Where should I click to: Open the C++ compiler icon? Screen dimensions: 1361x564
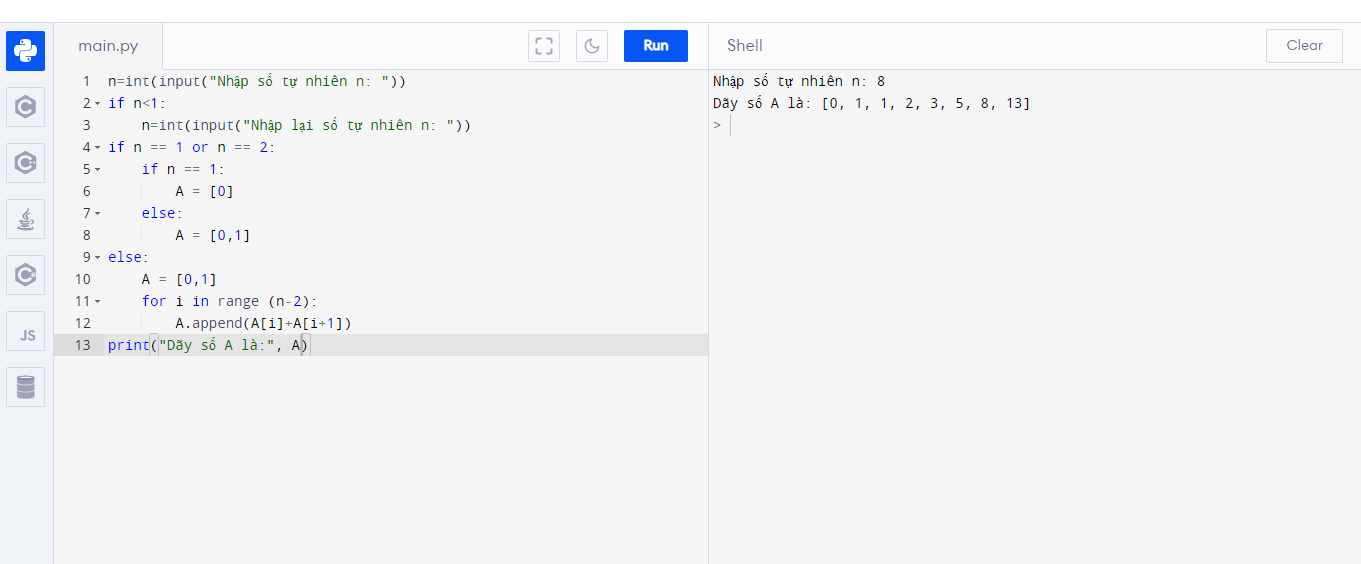(x=25, y=163)
